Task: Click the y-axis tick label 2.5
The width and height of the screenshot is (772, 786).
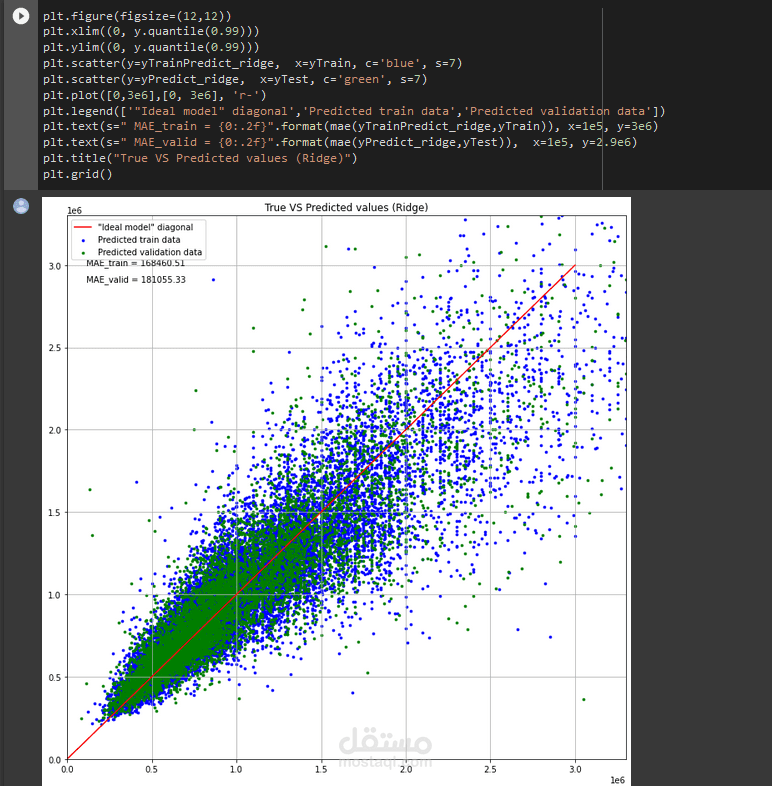Action: tap(55, 348)
